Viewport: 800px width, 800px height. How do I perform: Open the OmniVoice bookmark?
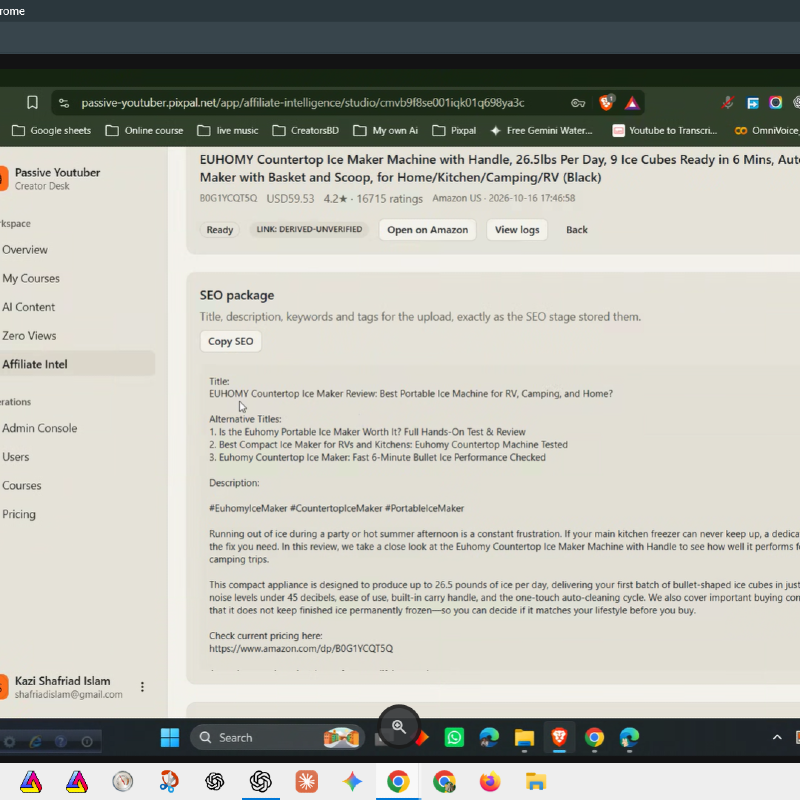coord(766,131)
